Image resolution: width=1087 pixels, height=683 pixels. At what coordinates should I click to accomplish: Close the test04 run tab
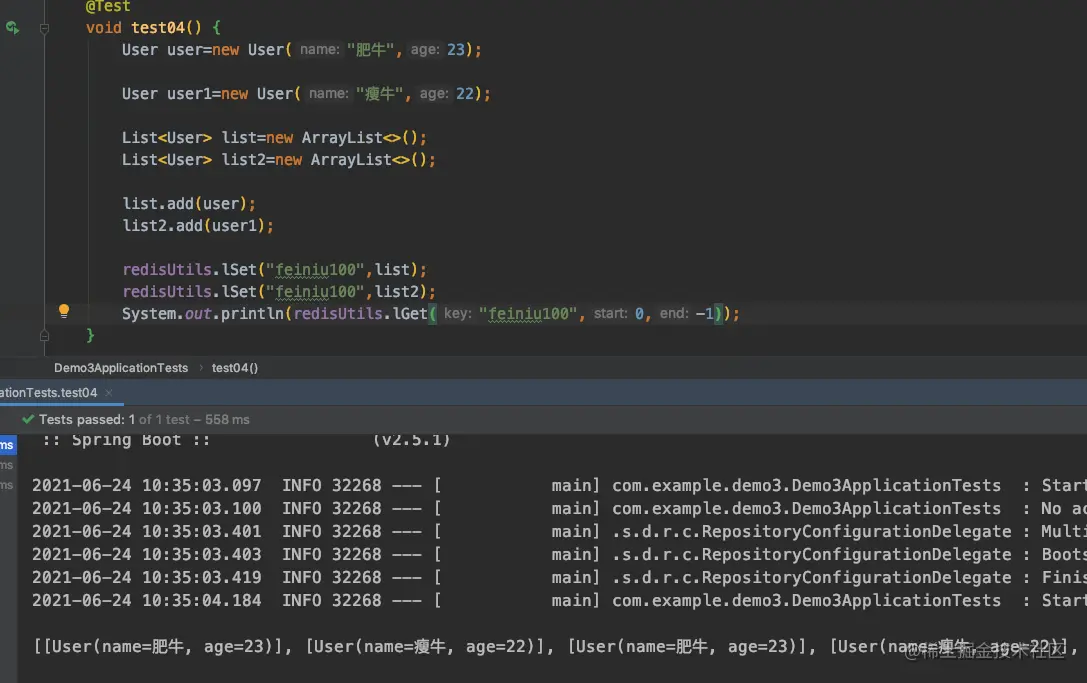click(109, 392)
